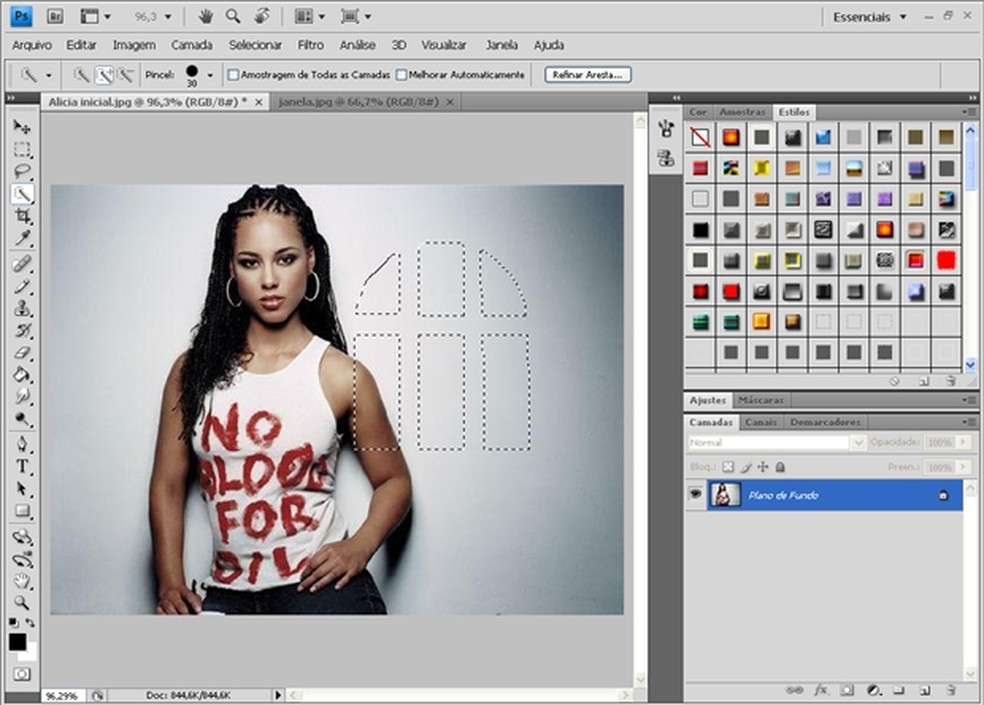
Task: Choose Add to selection brush mode
Action: click(x=104, y=75)
